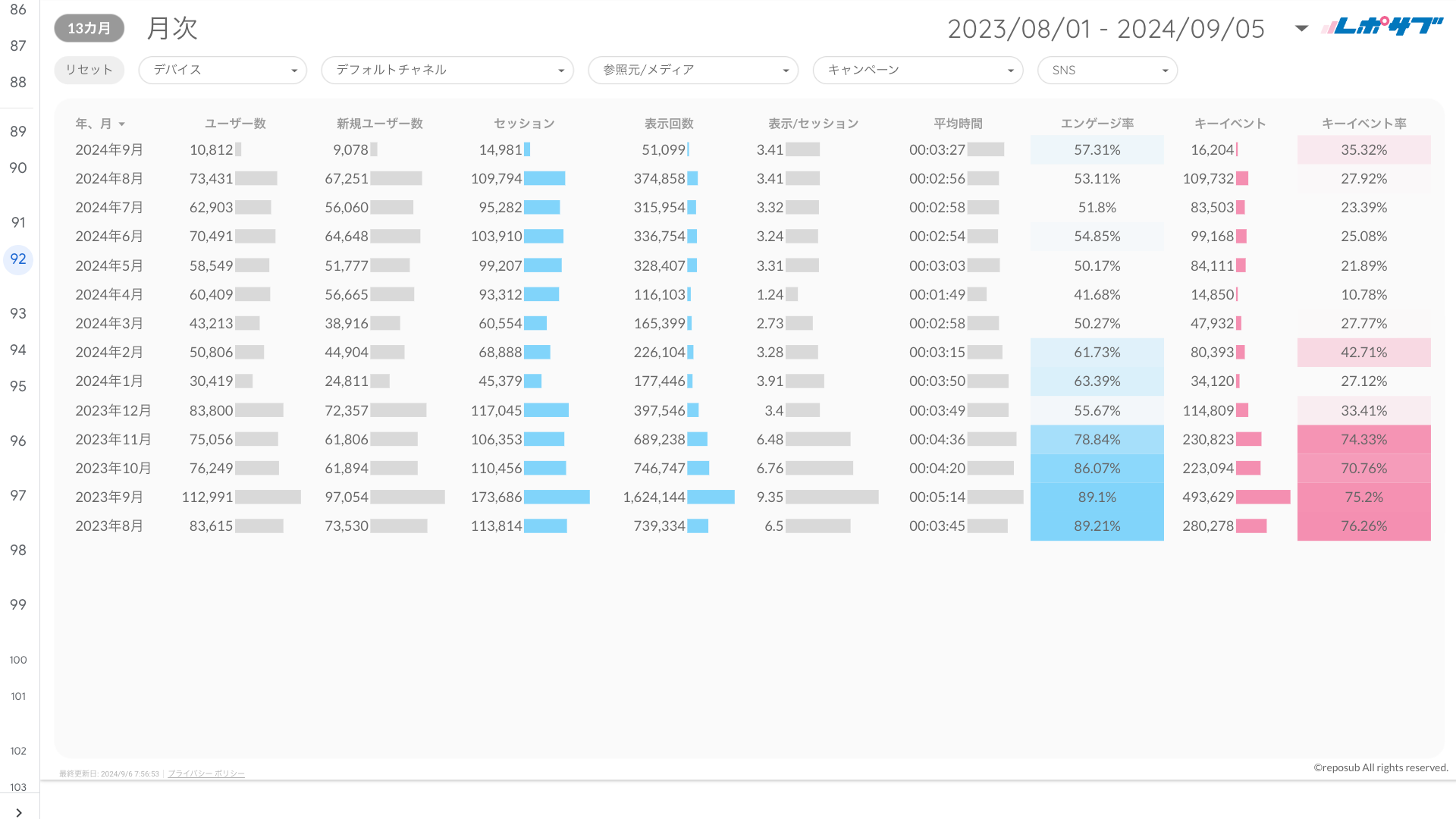The image size is (1456, 819).
Task: Sort by エンゲージ率 column header
Action: tap(1097, 124)
